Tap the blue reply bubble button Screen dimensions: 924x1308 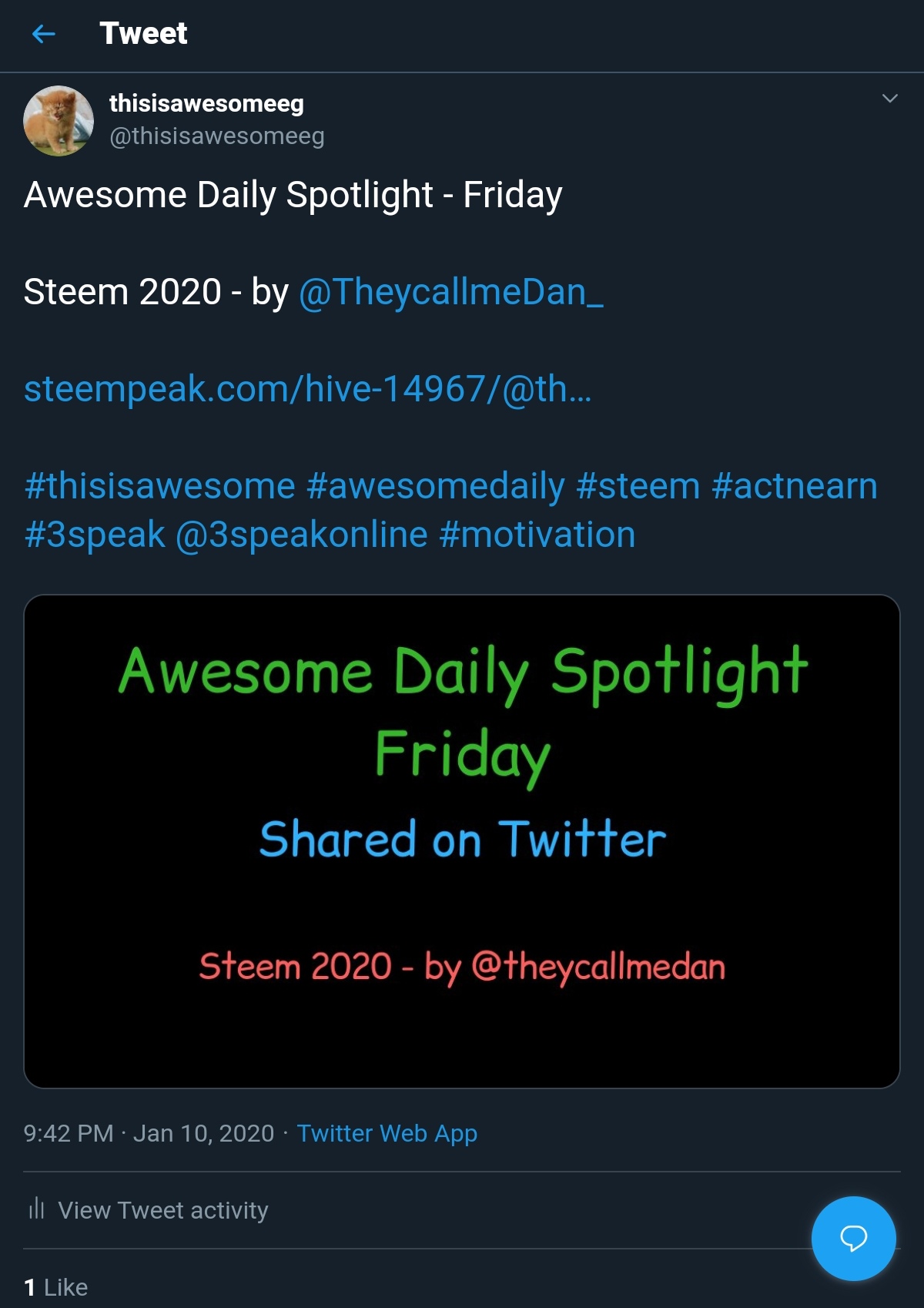pos(853,1238)
